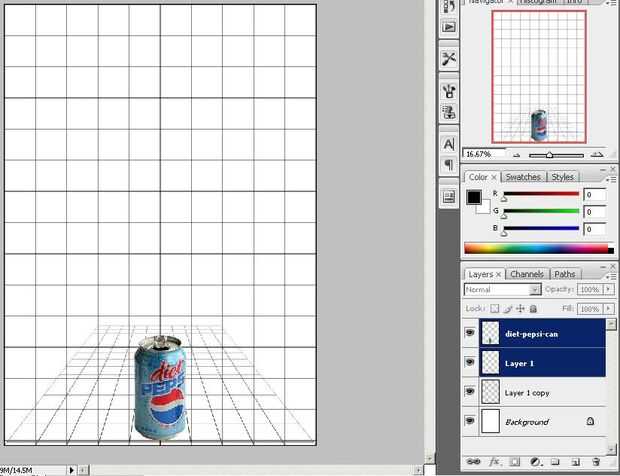Open the Layer Comps panel icon
This screenshot has height=476, width=620.
click(x=449, y=196)
